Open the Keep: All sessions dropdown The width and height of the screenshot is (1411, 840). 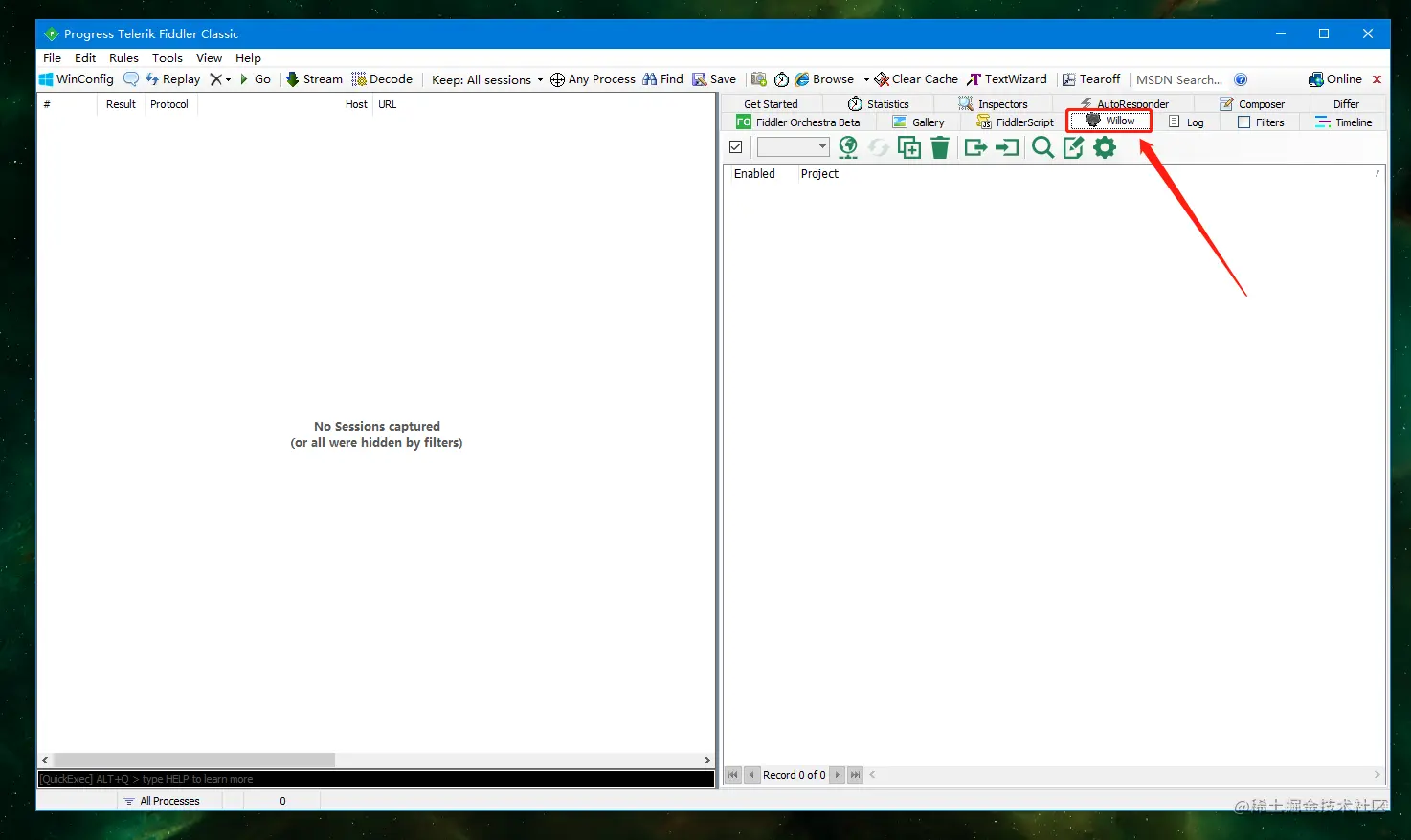(487, 79)
